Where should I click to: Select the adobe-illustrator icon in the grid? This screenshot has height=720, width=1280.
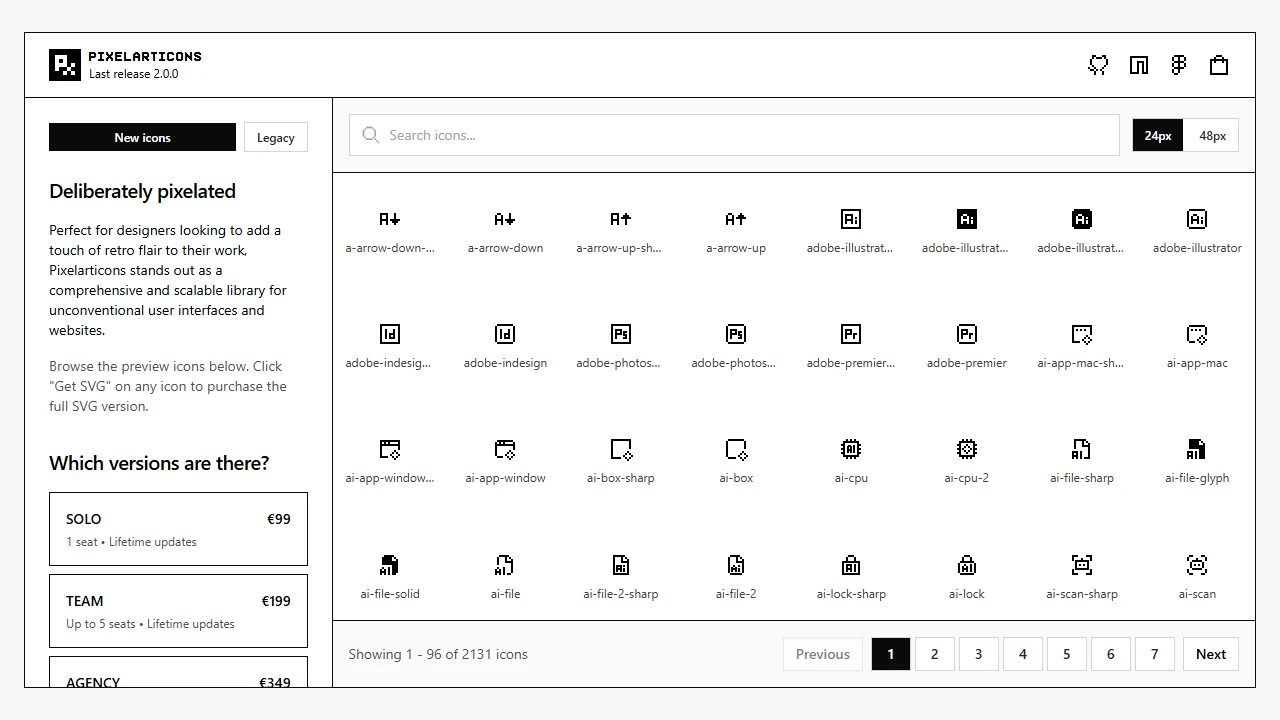point(1196,219)
